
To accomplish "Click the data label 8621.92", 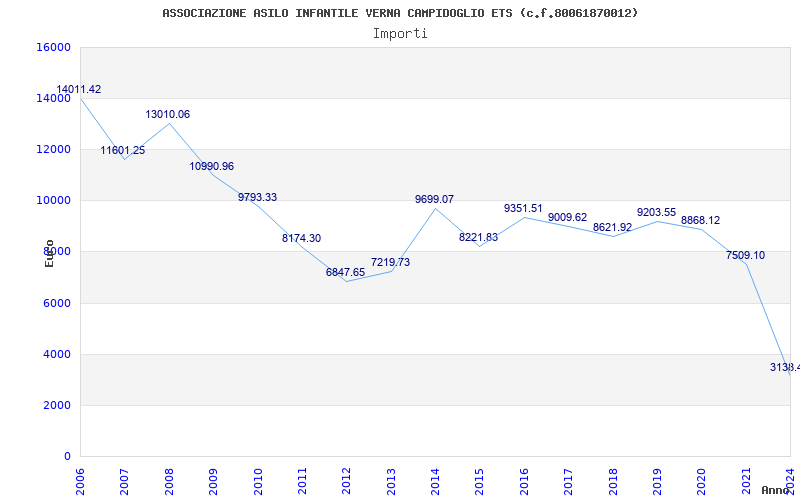I will [x=612, y=228].
